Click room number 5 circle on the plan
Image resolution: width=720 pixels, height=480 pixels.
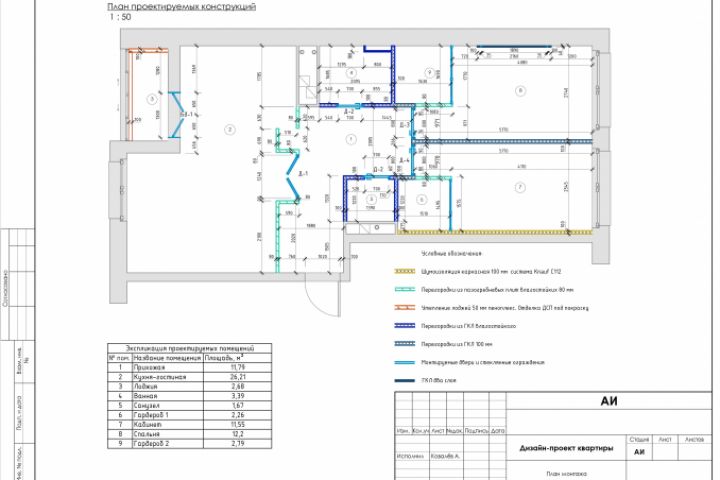pyautogui.click(x=371, y=199)
